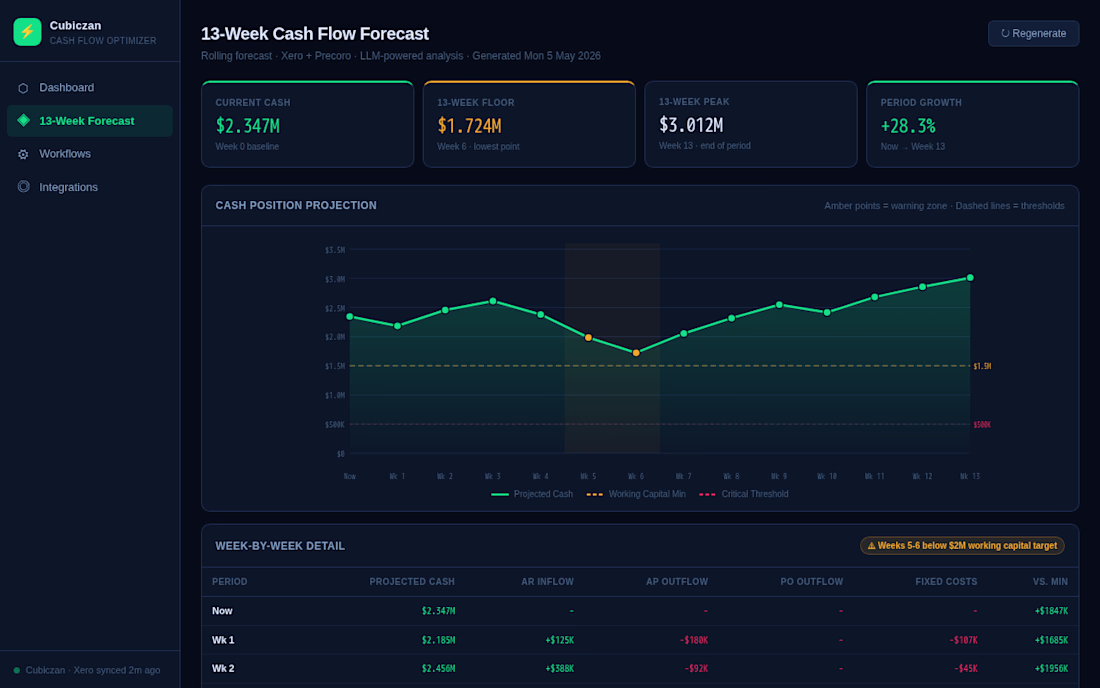
Task: Click the Dashboard hexagon icon in sidebar
Action: [23, 88]
